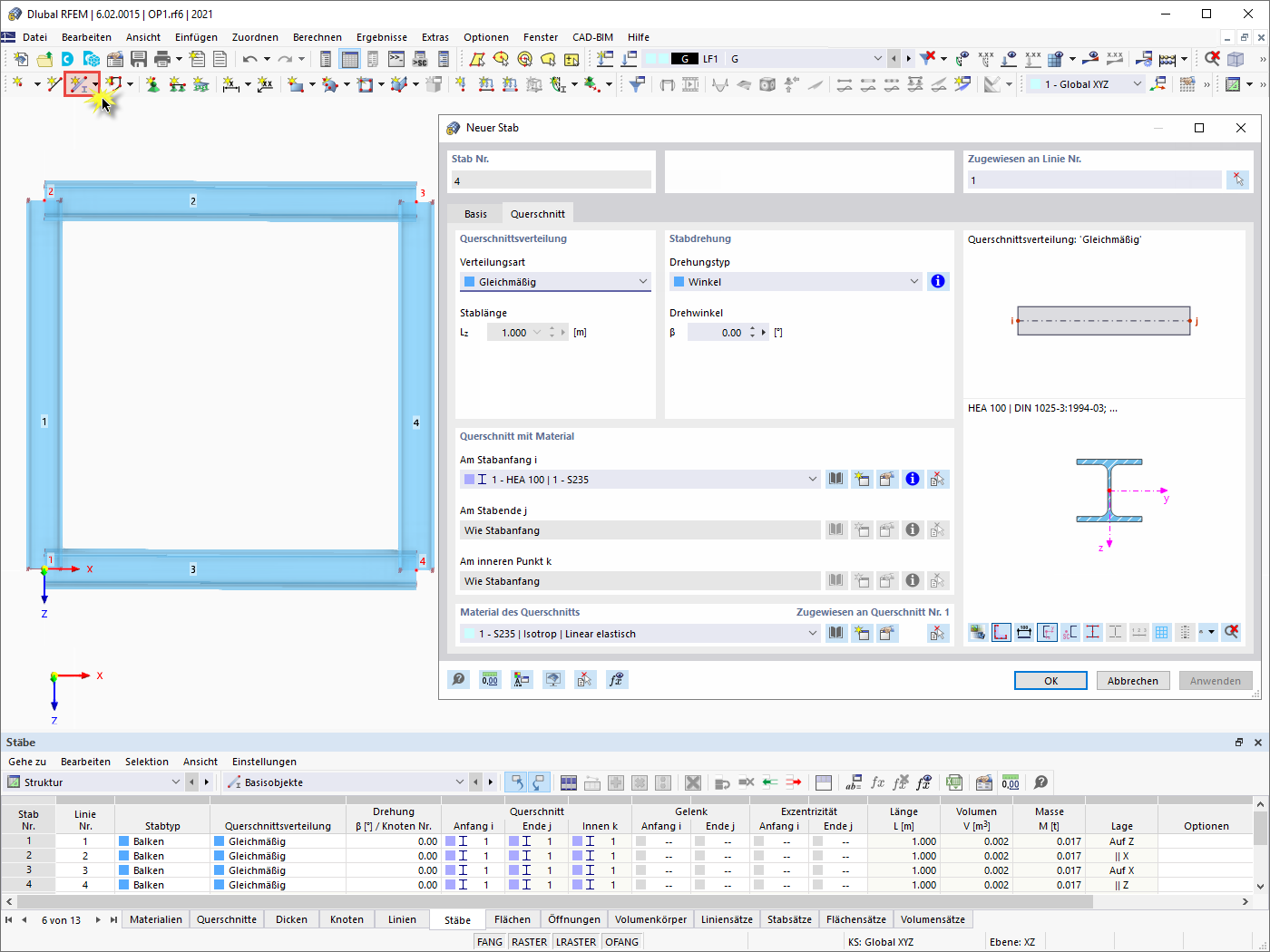The width and height of the screenshot is (1270, 952).
Task: Open the Berechnen menu
Action: pos(317,37)
